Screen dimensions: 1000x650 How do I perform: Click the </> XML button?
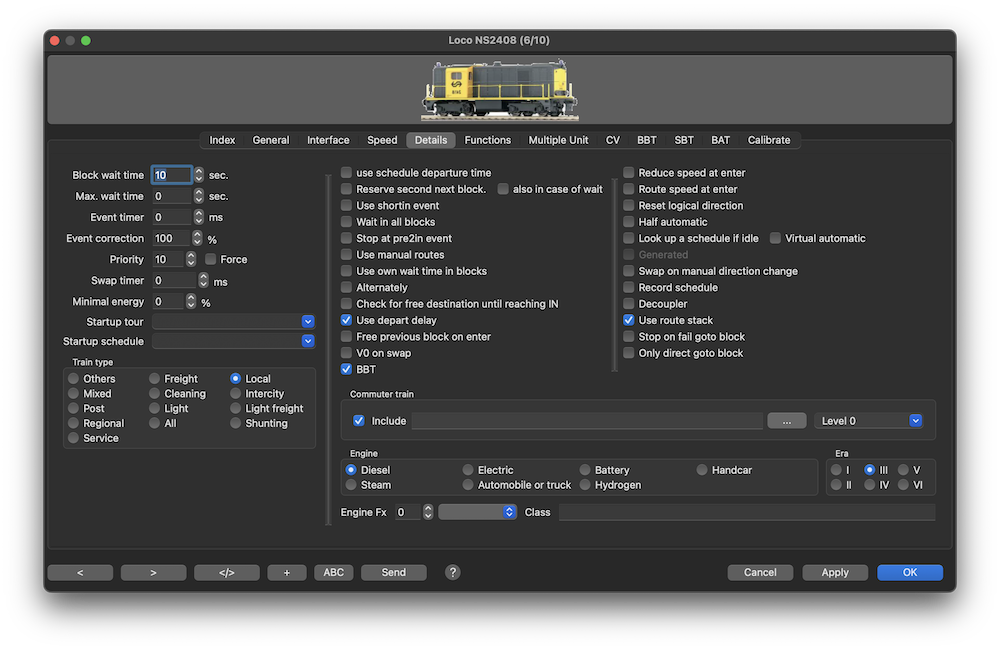(x=227, y=573)
